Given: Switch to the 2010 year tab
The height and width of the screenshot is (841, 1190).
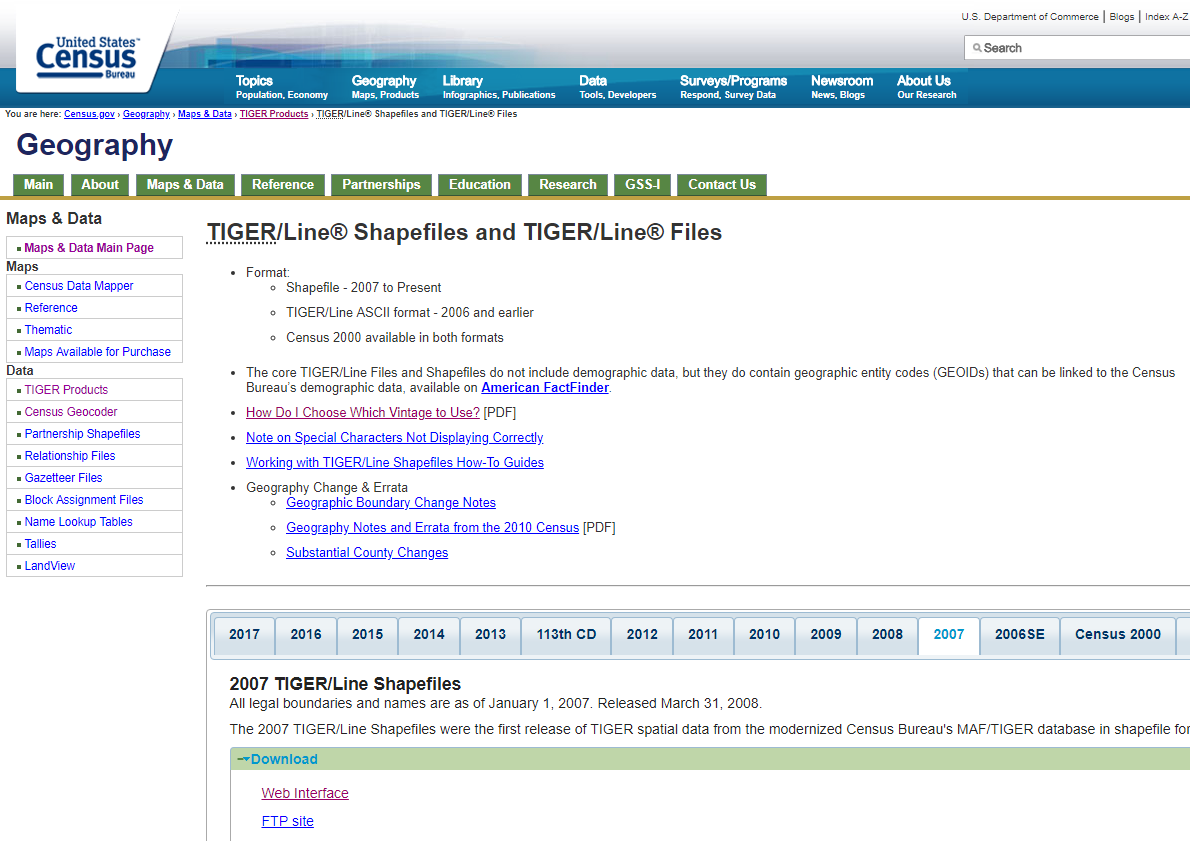Looking at the screenshot, I should pyautogui.click(x=764, y=635).
